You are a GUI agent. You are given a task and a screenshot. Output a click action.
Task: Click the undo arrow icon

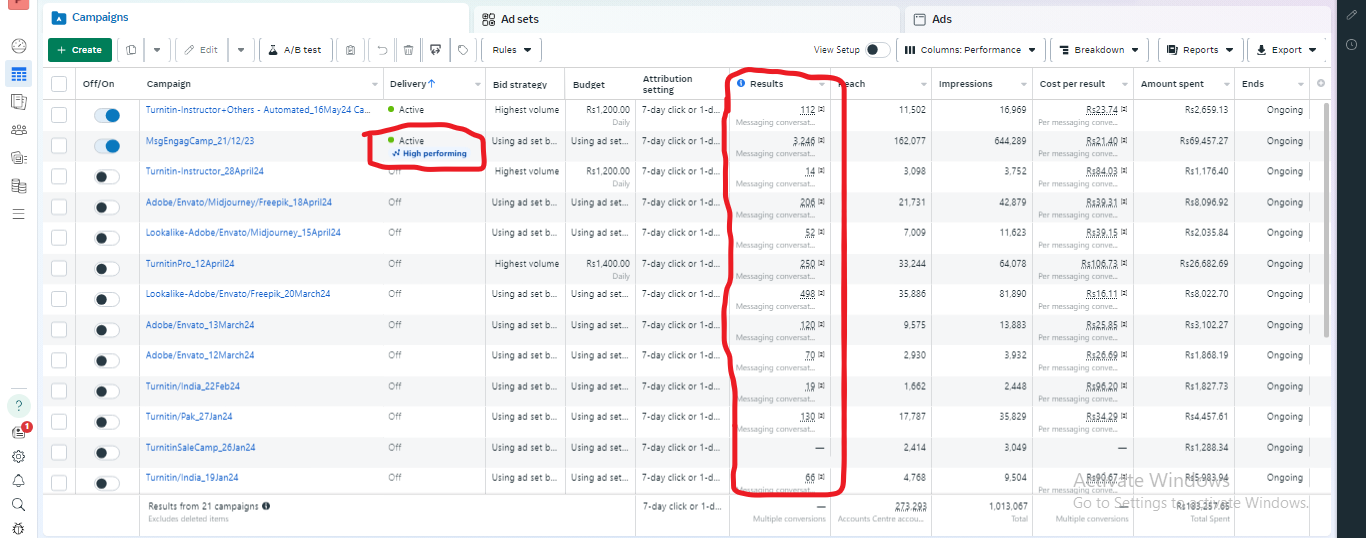[x=382, y=50]
